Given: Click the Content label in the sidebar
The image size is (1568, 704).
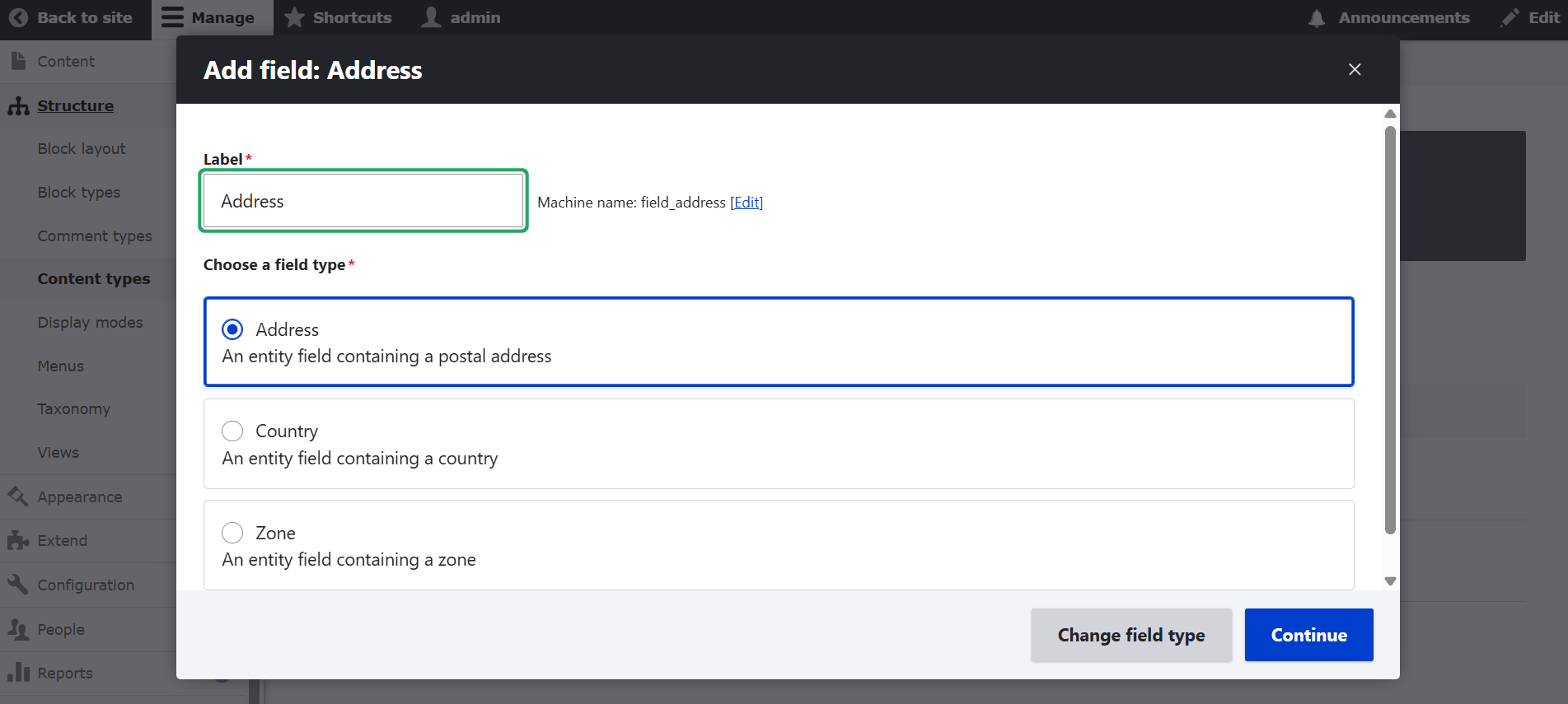Looking at the screenshot, I should tap(66, 62).
